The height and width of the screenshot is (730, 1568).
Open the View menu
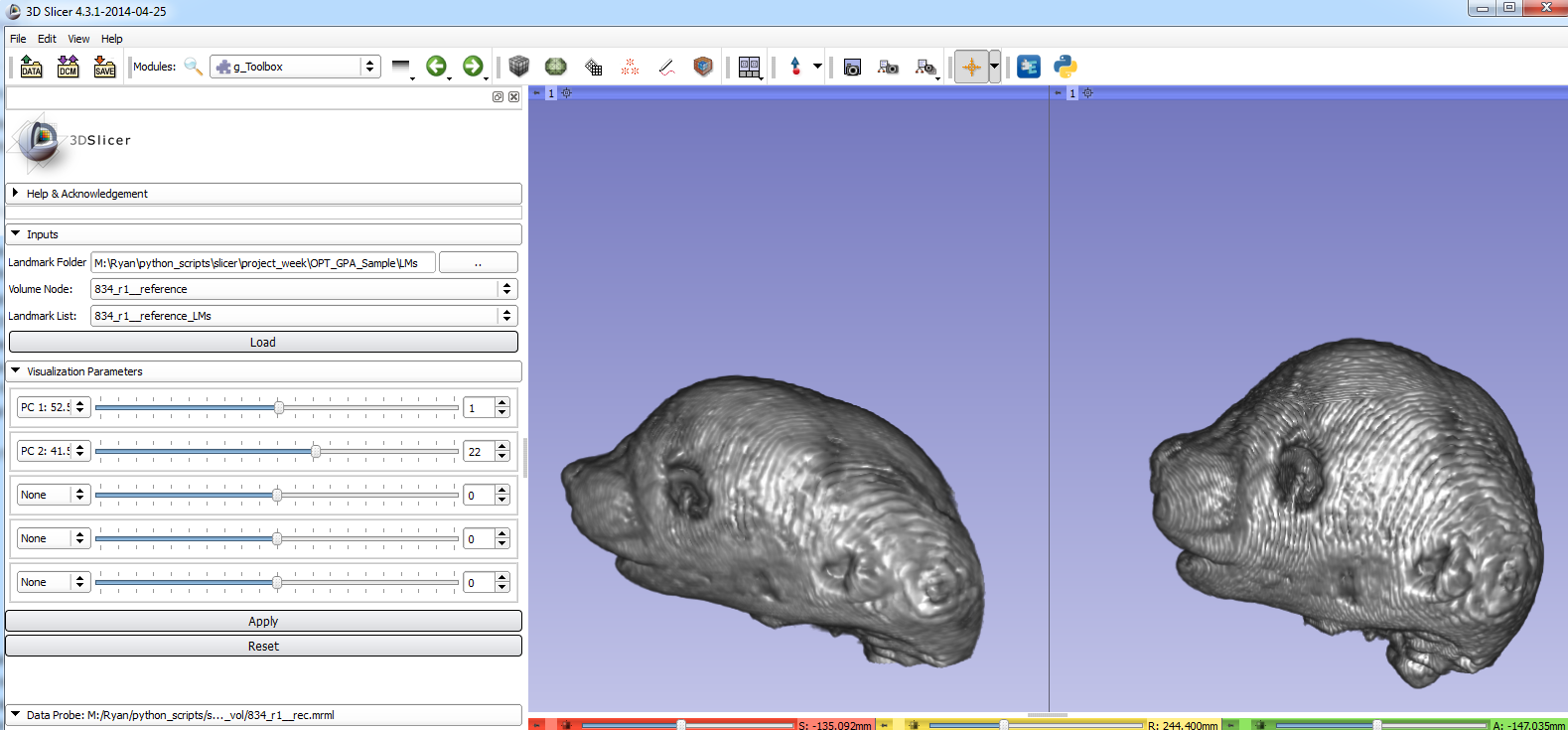click(78, 39)
